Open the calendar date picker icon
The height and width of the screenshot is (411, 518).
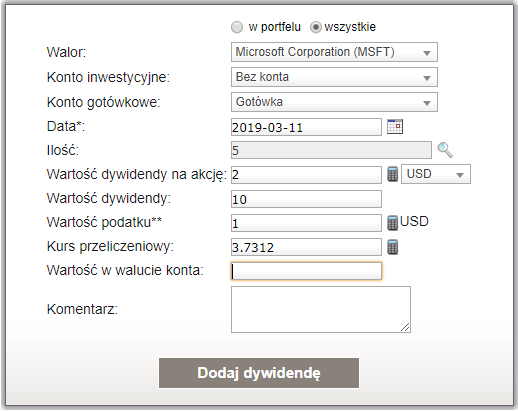click(x=395, y=127)
